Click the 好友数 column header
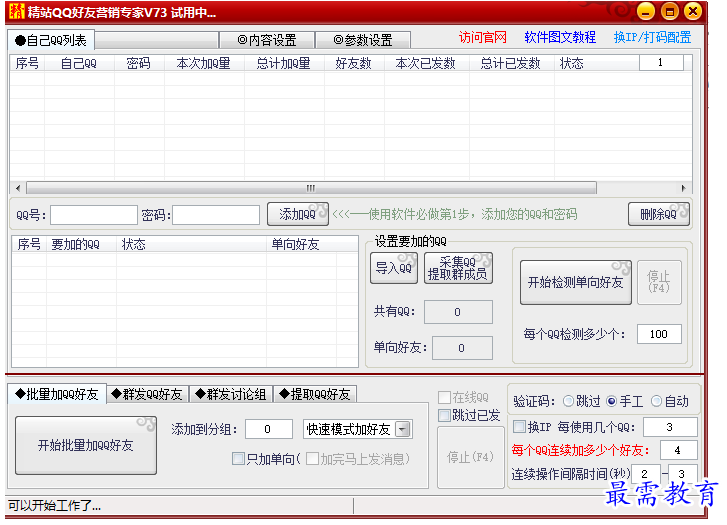Image resolution: width=727 pixels, height=525 pixels. pyautogui.click(x=354, y=63)
